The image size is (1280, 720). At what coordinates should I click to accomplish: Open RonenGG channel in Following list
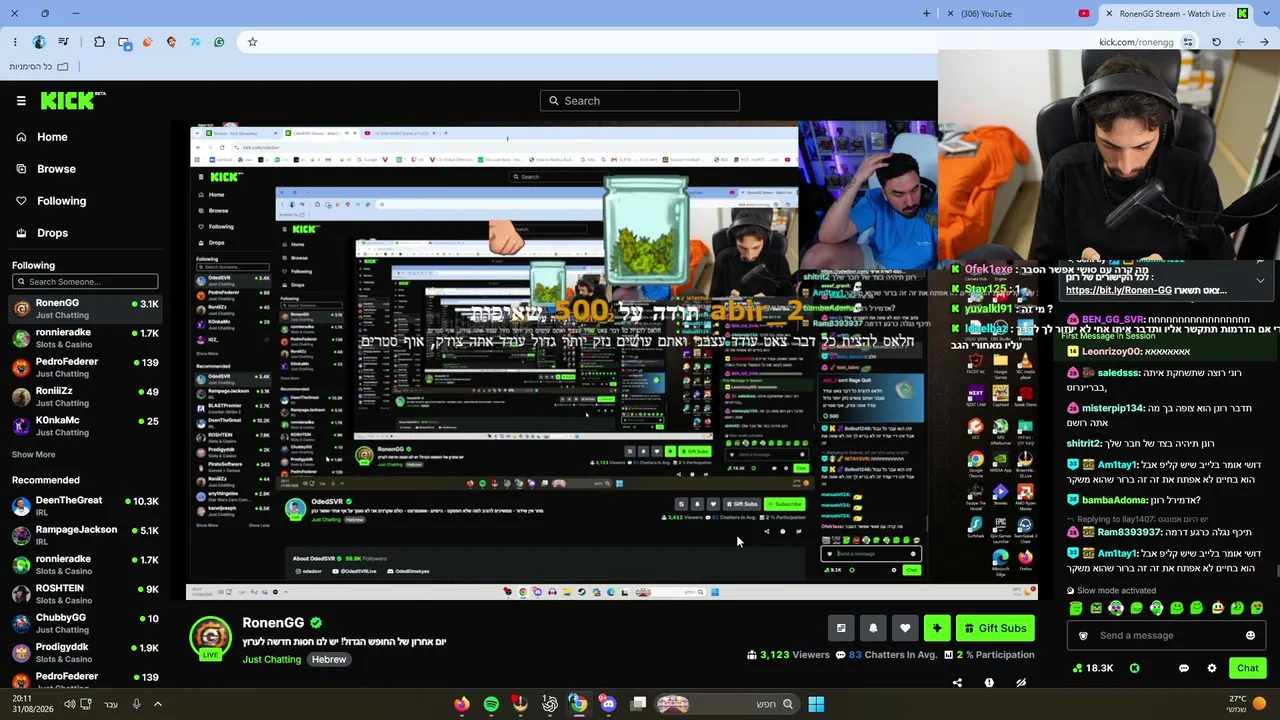(x=85, y=308)
